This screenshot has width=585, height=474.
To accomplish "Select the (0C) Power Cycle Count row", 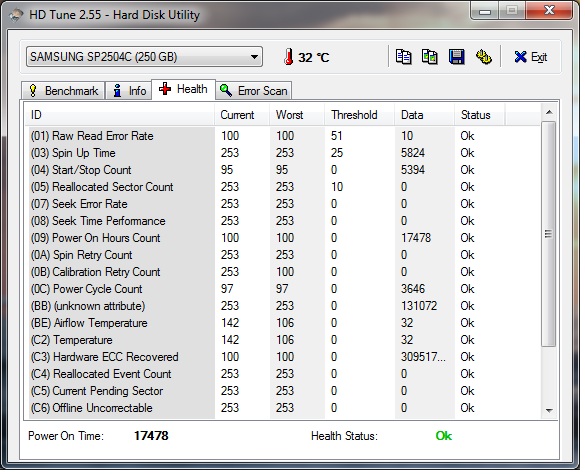I will (x=284, y=289).
